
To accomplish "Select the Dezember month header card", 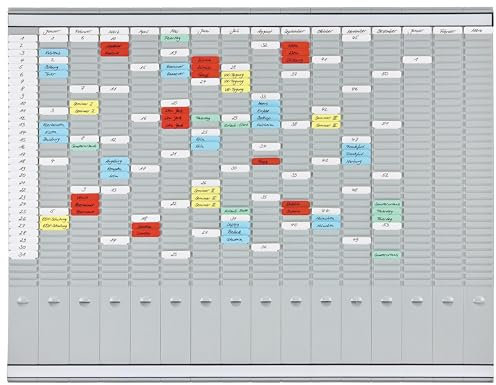I will [x=386, y=31].
